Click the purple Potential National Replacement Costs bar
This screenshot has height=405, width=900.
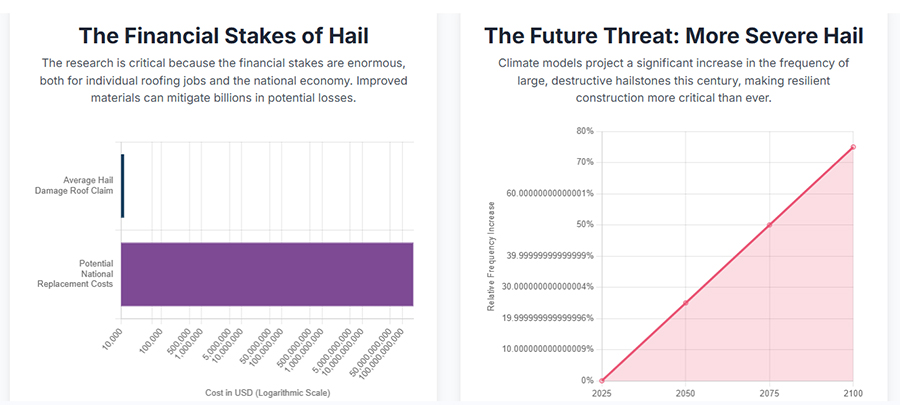click(x=267, y=274)
